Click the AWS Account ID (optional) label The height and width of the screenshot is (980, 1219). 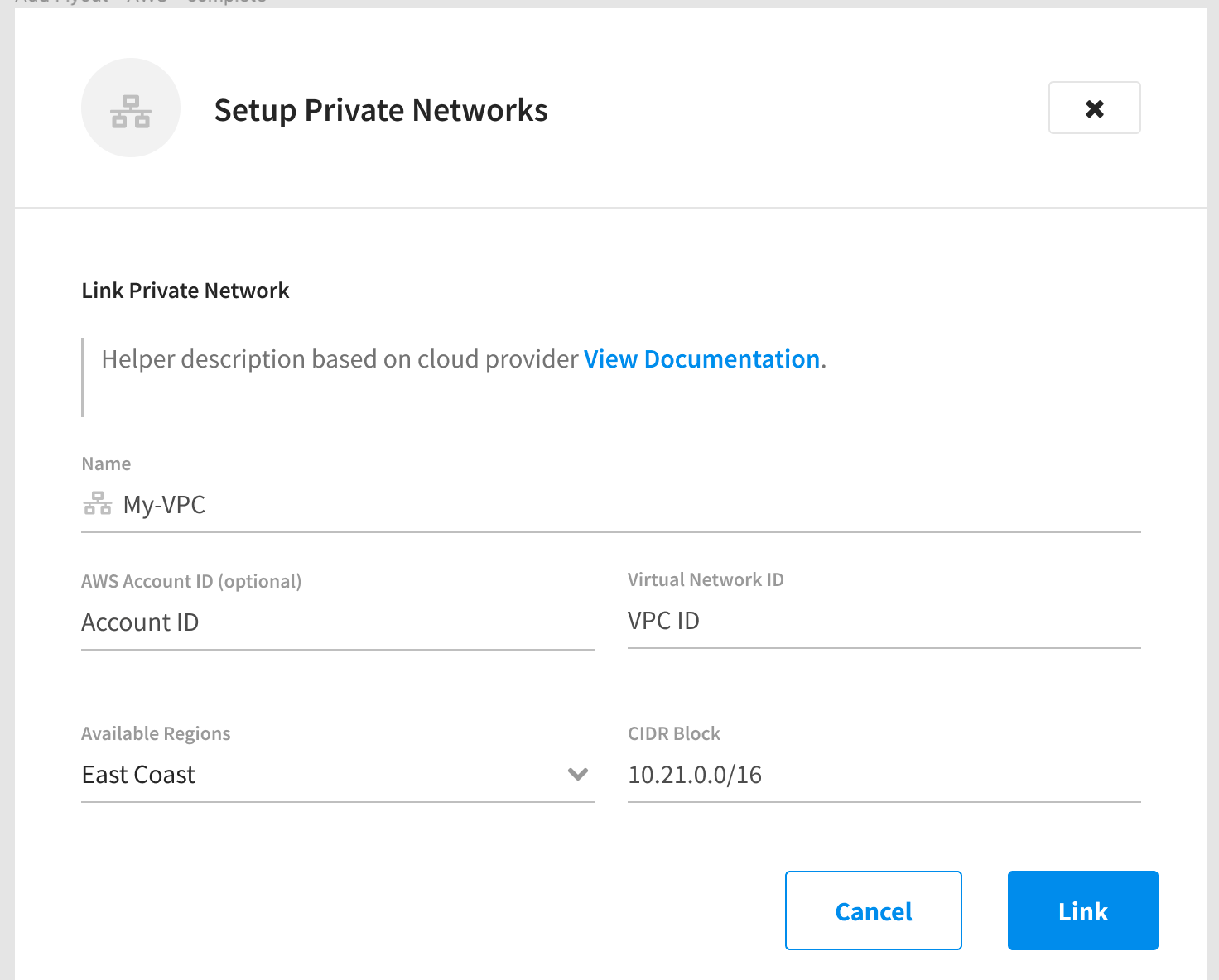click(191, 581)
